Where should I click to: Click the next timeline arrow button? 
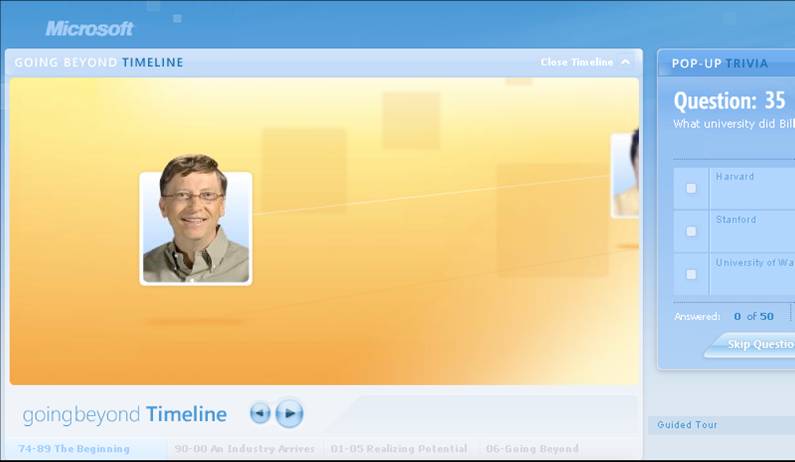tap(289, 413)
